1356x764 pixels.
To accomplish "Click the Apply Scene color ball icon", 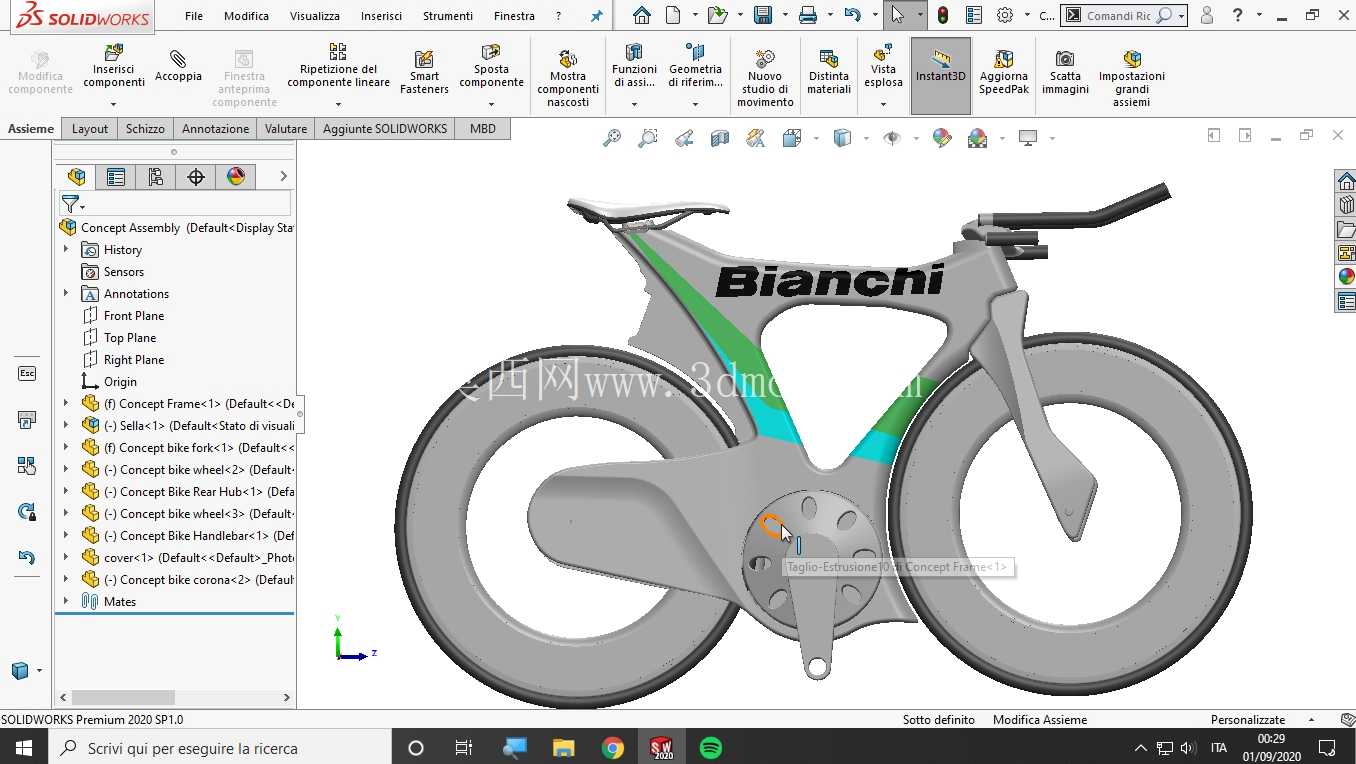I will pos(977,138).
